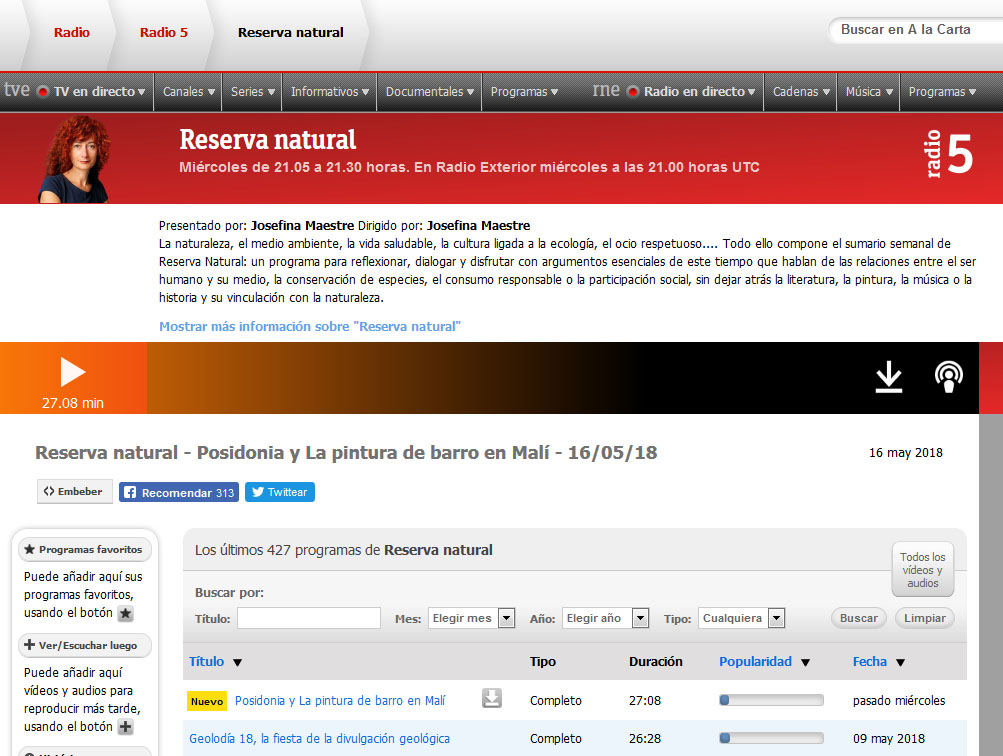The width and height of the screenshot is (1003, 756).
Task: Click the Embeber button
Action: coord(74,491)
